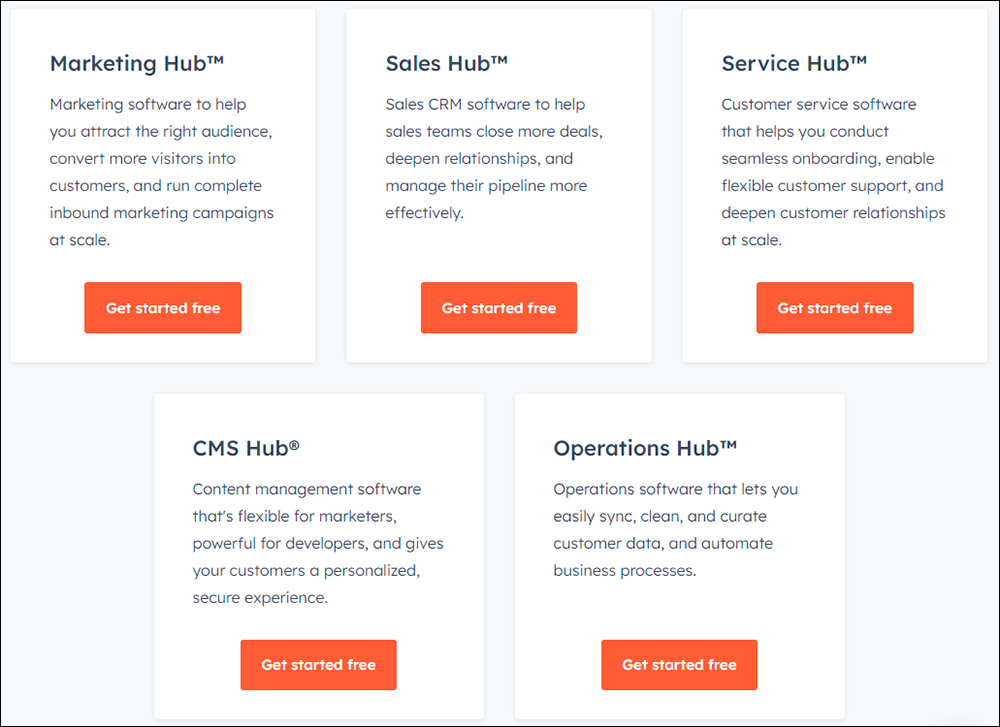This screenshot has width=1000, height=727.
Task: Click Get started free under Sales Hub
Action: [x=499, y=307]
